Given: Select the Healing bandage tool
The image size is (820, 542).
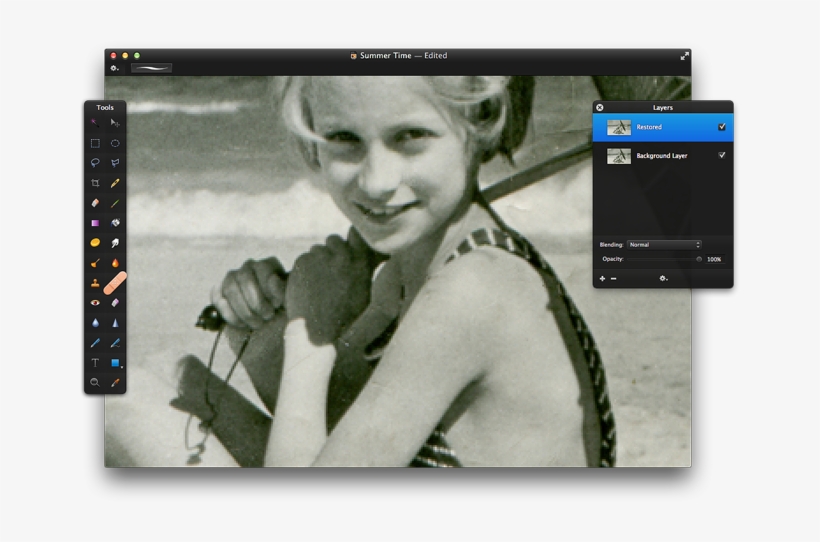Looking at the screenshot, I should point(115,283).
